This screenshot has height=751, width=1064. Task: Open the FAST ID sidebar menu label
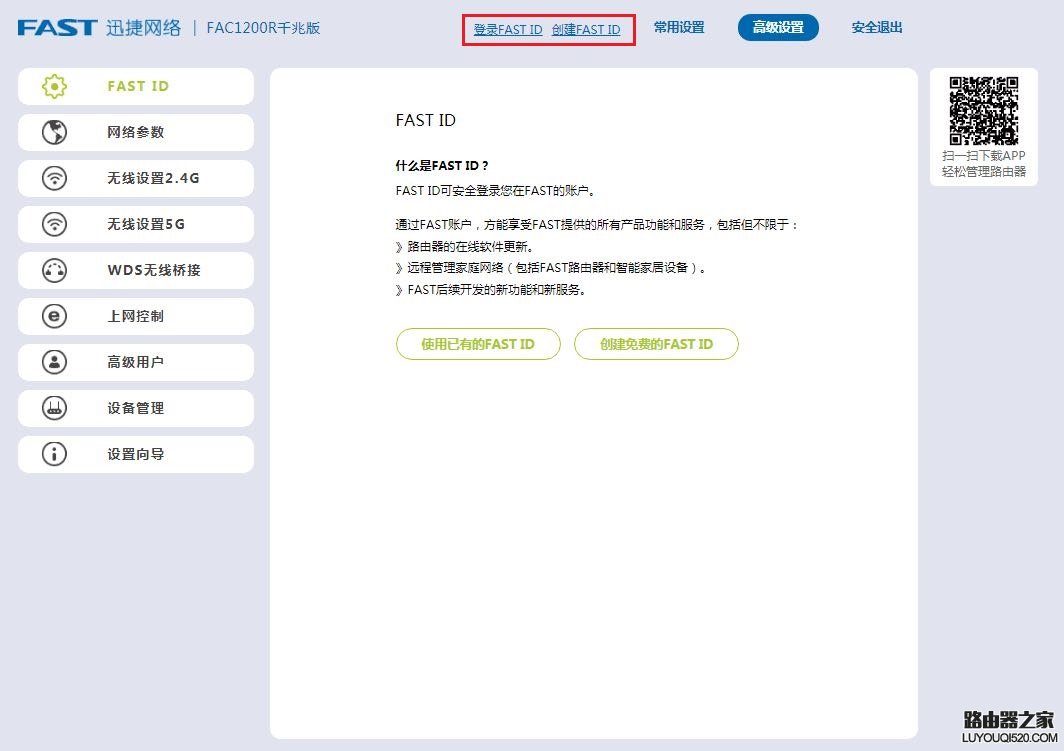[x=138, y=86]
